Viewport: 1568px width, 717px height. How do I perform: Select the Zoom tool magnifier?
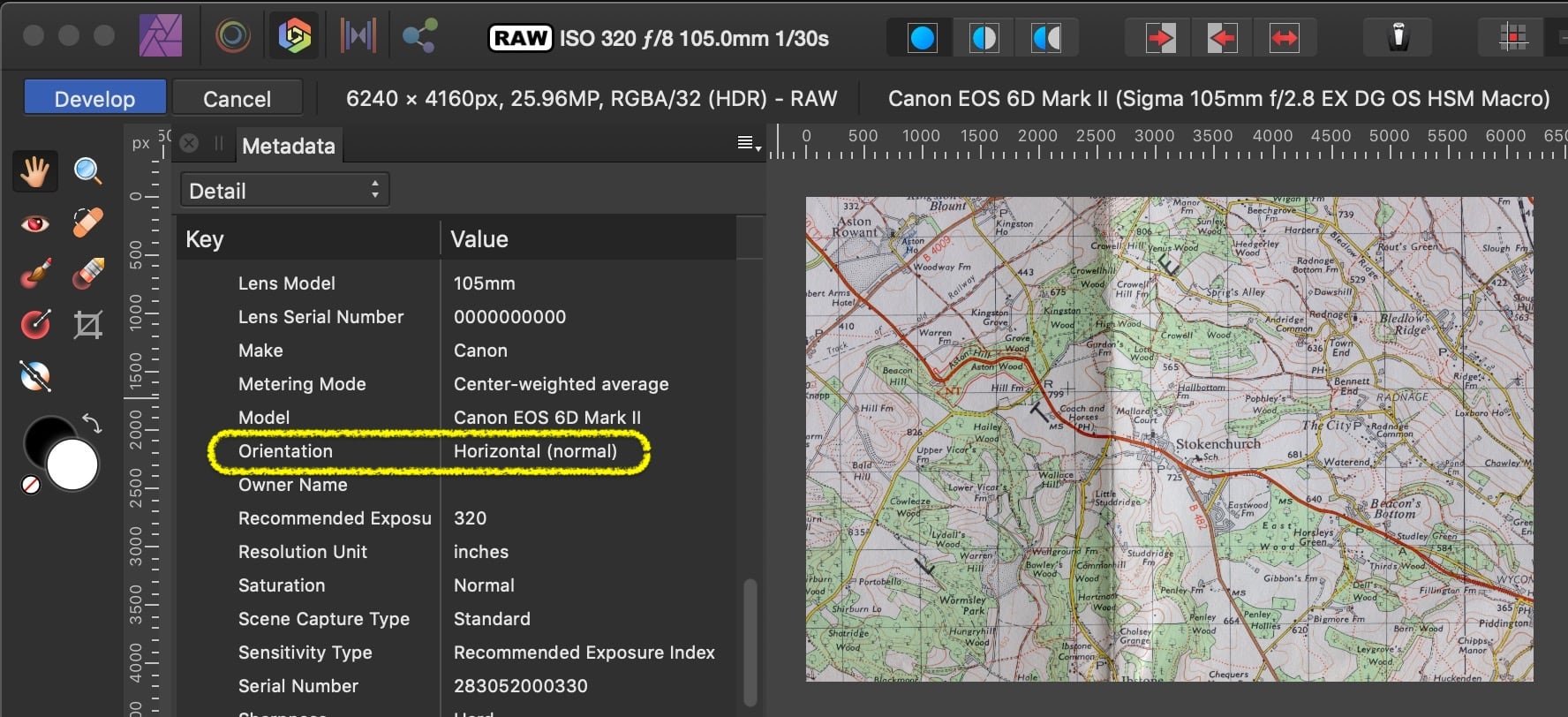tap(87, 171)
